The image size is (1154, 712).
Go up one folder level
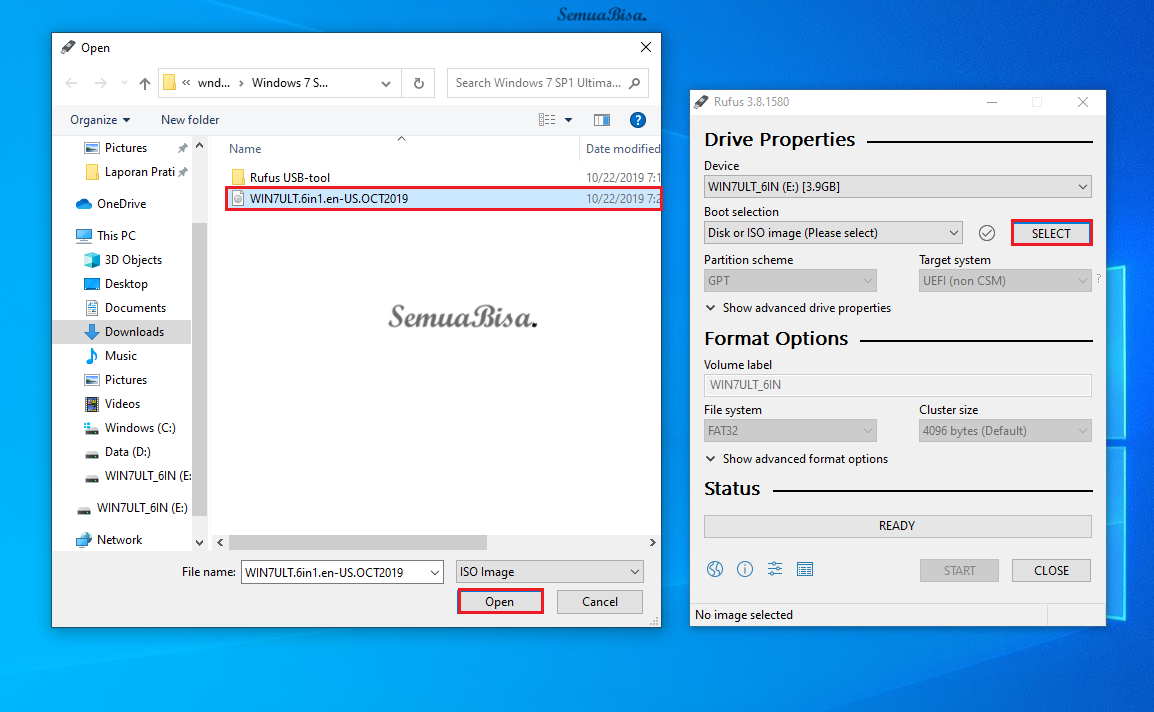coord(145,83)
